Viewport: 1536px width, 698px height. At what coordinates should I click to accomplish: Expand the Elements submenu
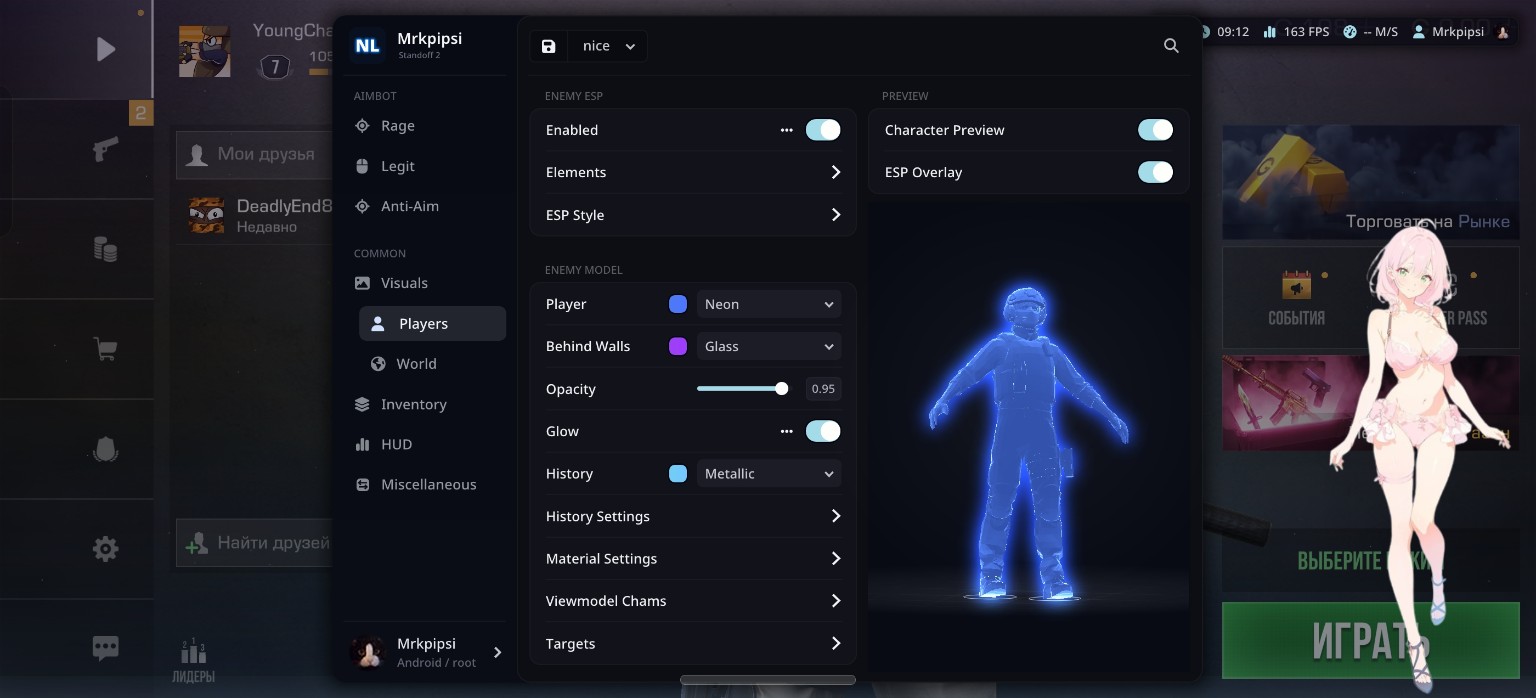click(693, 172)
